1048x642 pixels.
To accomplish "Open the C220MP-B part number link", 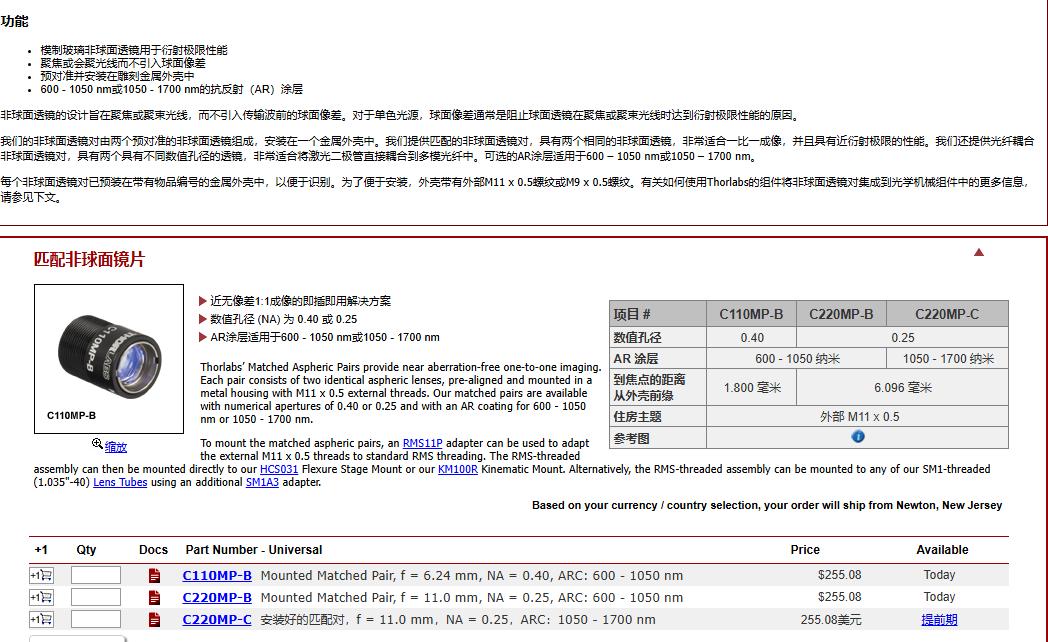I will point(217,597).
